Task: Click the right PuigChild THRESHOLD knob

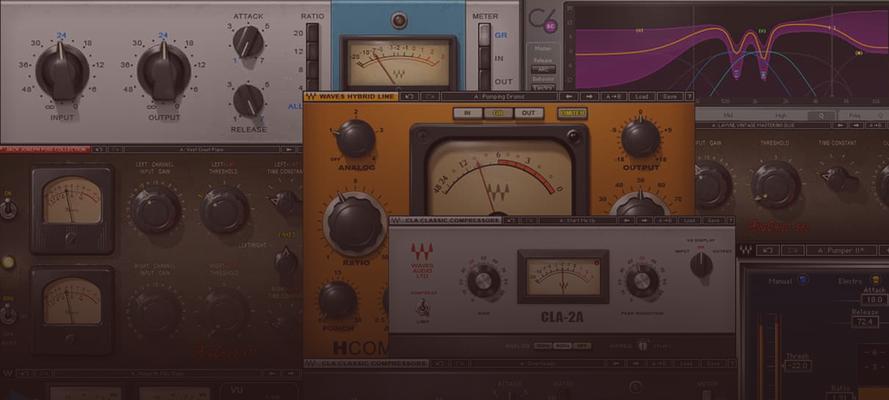Action: [x=775, y=184]
